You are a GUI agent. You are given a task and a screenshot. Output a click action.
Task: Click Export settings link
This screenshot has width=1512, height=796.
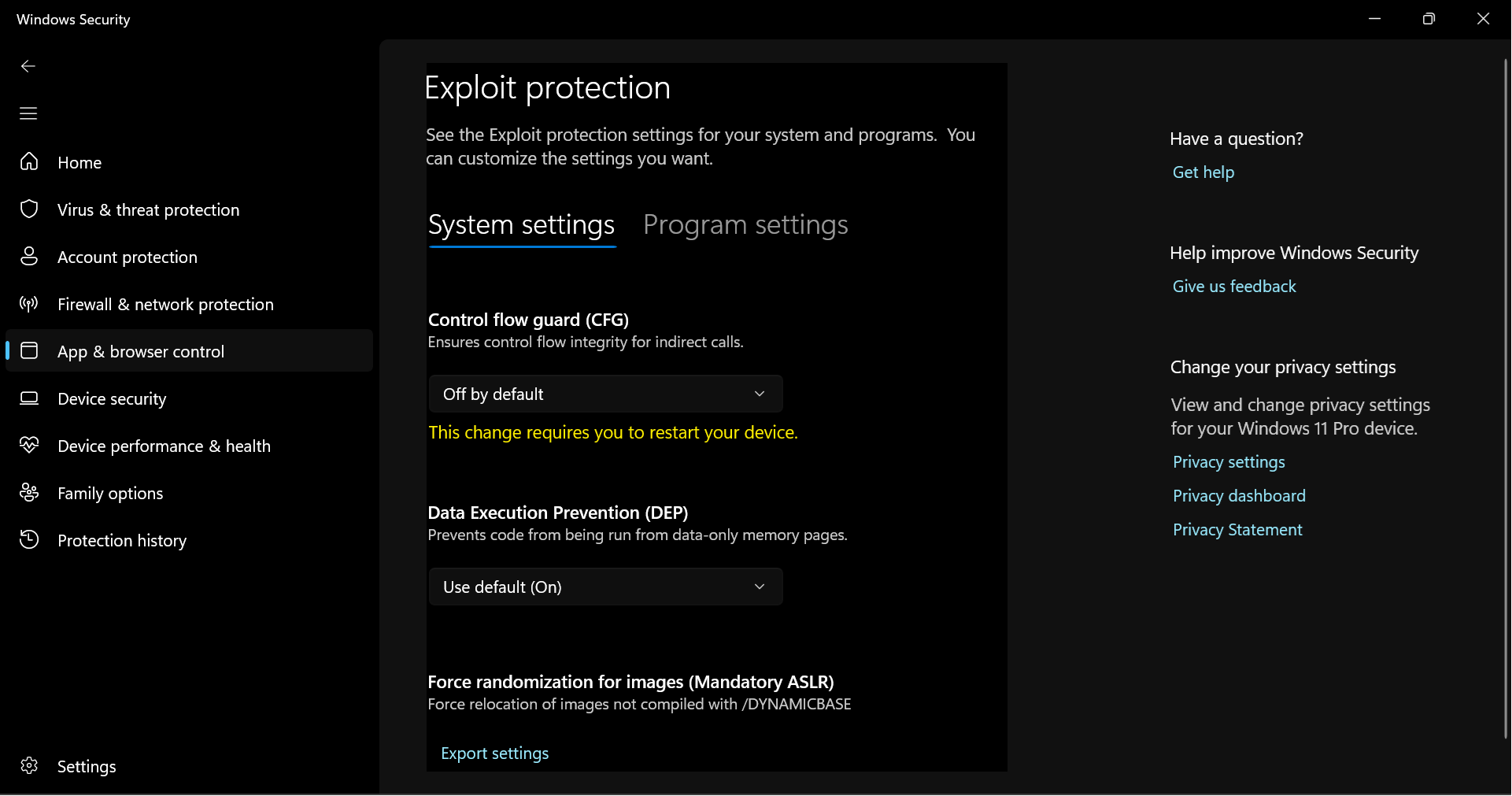coord(495,753)
